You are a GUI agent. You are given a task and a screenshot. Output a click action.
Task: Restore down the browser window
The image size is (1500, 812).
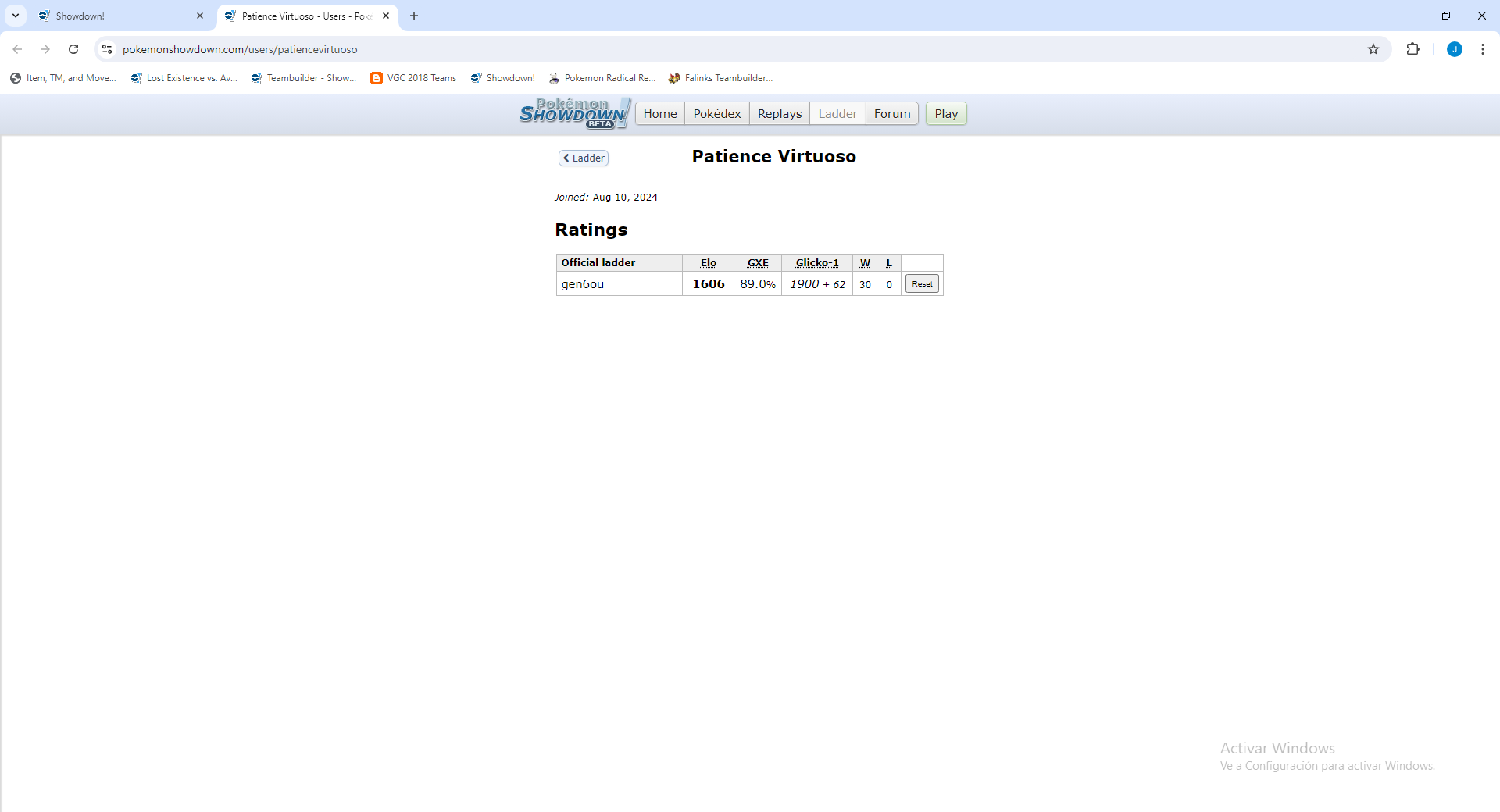click(x=1446, y=16)
